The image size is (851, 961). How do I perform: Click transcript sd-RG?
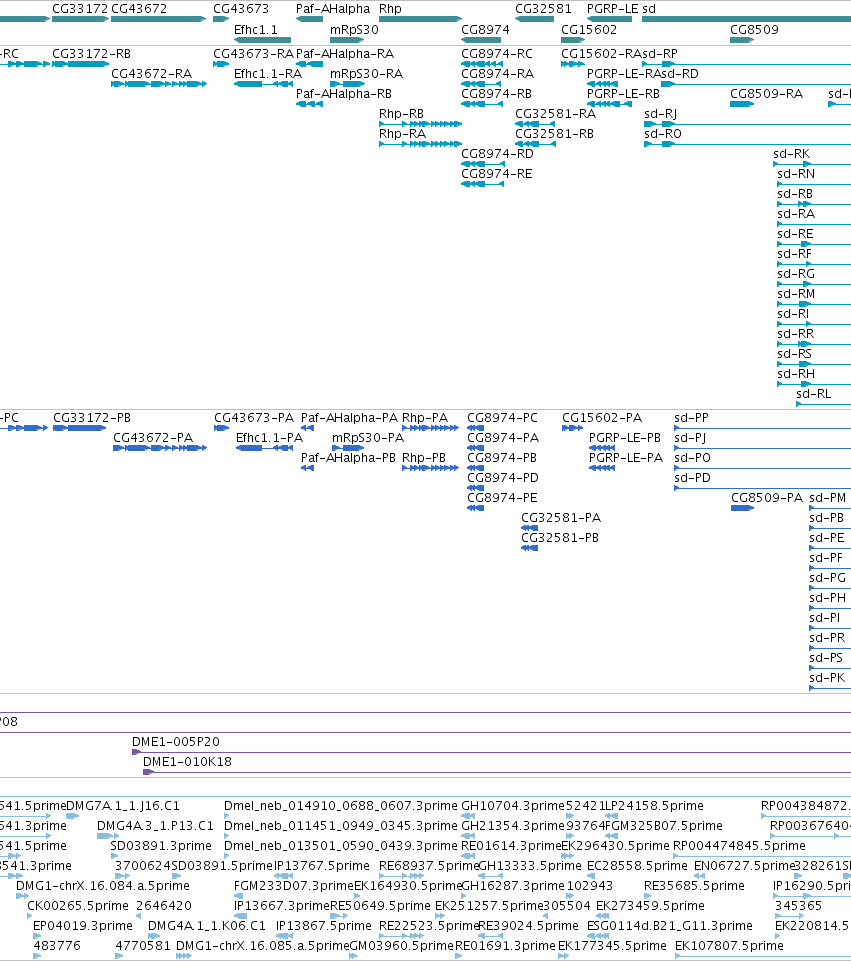point(796,274)
